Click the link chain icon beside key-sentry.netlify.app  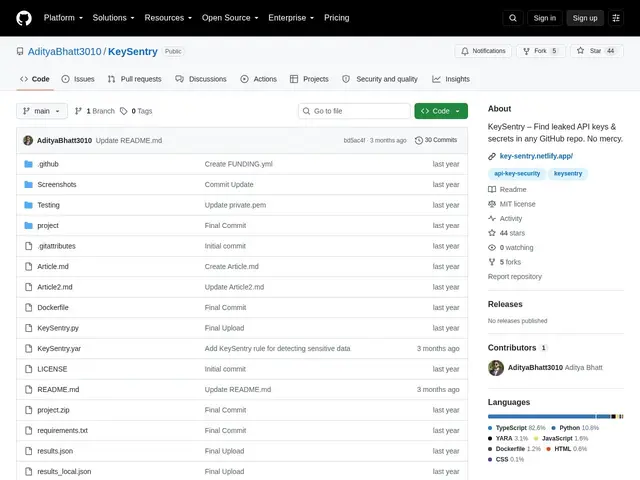click(492, 156)
